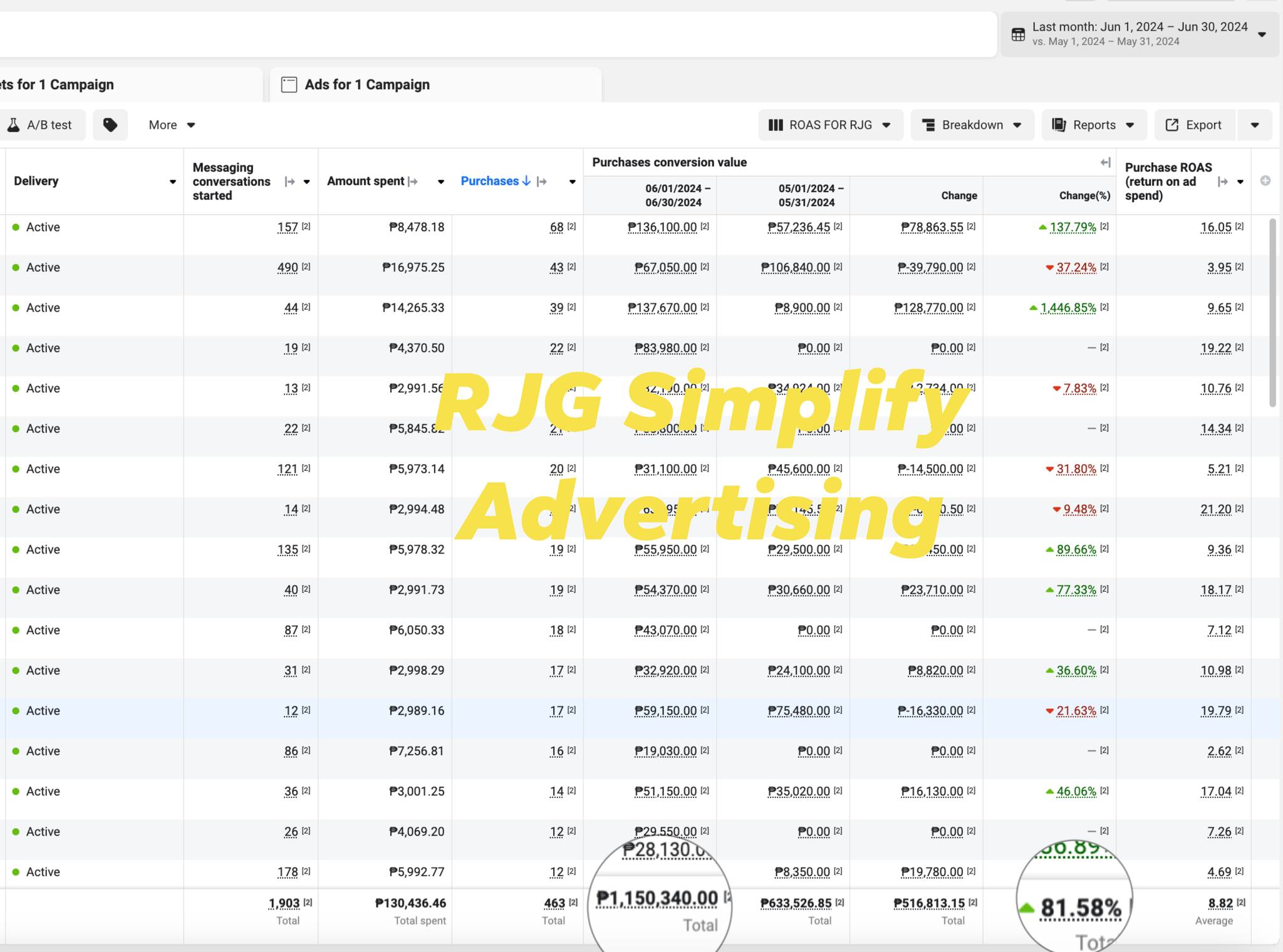Click the ROAS value 19.79
Screen dimensions: 1283x952
(1216, 711)
